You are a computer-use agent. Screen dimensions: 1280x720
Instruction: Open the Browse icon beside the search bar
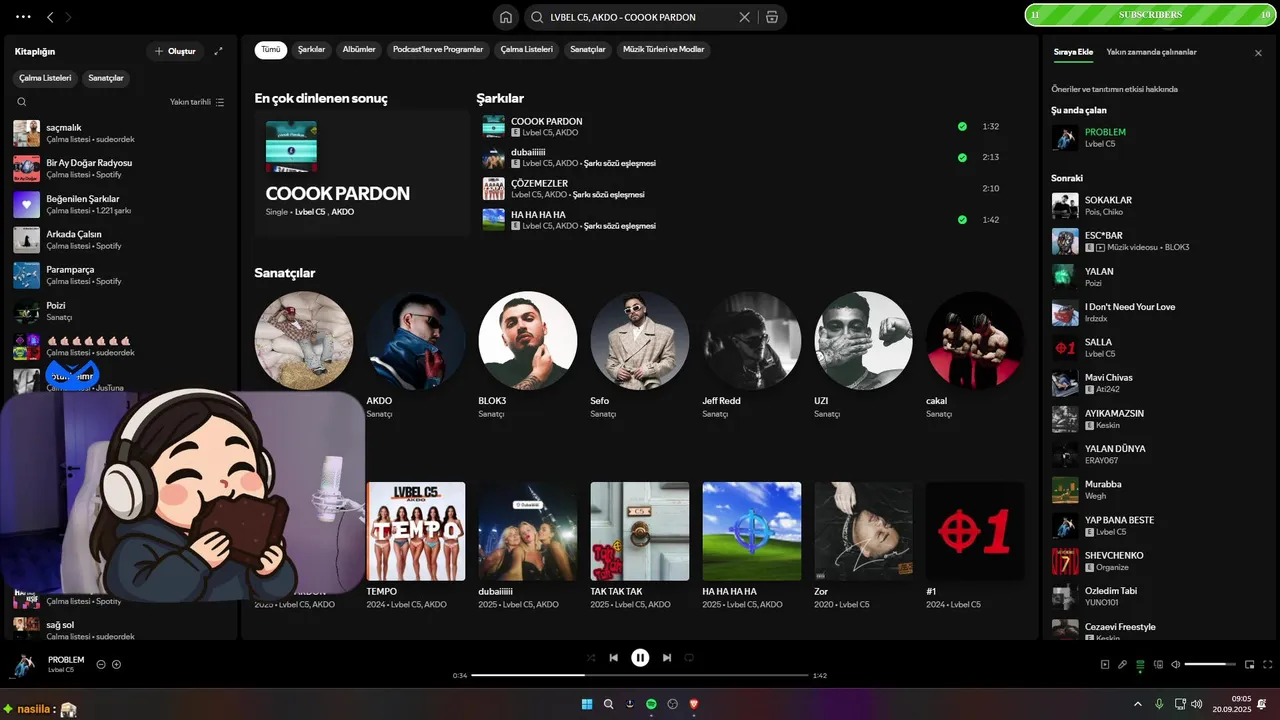(x=771, y=17)
